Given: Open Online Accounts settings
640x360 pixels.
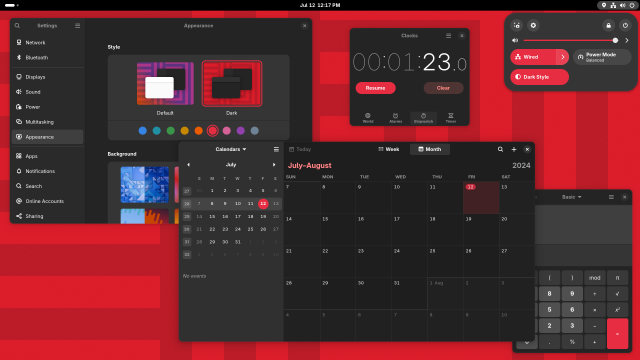Looking at the screenshot, I should pos(47,201).
